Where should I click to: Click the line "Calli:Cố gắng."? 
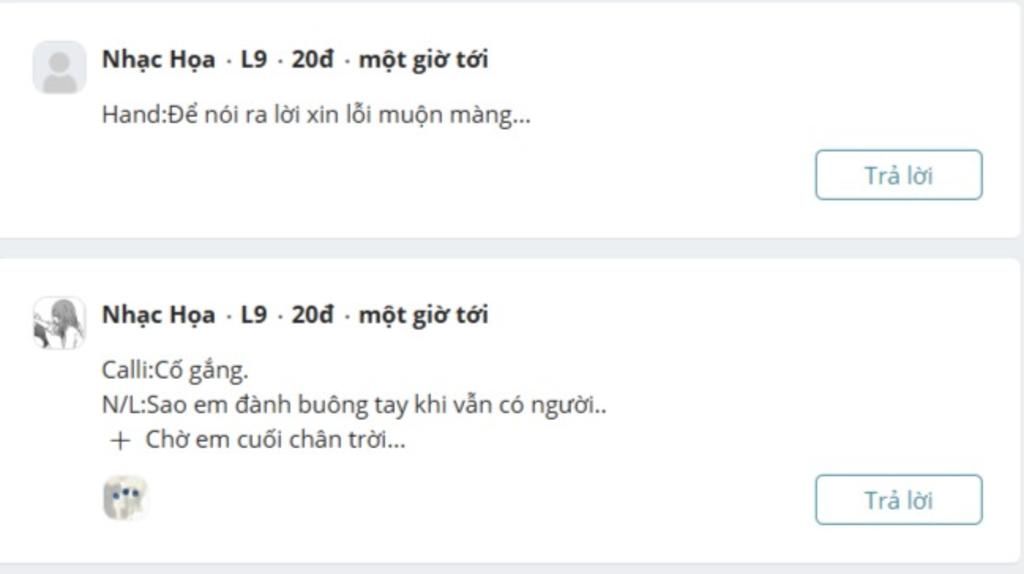click(175, 370)
